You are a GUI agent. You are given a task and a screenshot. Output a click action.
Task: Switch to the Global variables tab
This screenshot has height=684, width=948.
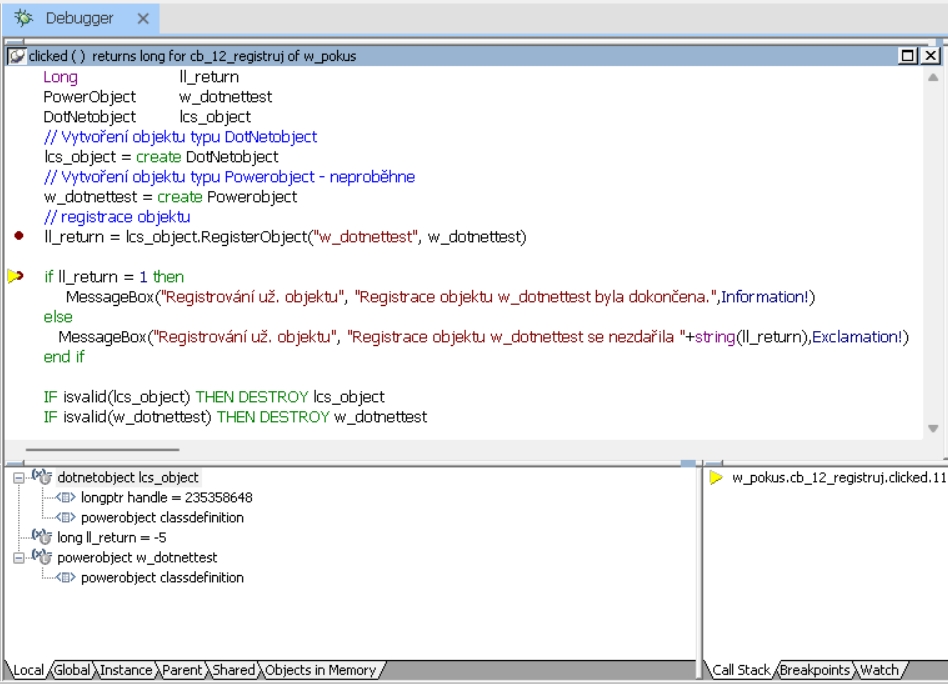[x=73, y=670]
